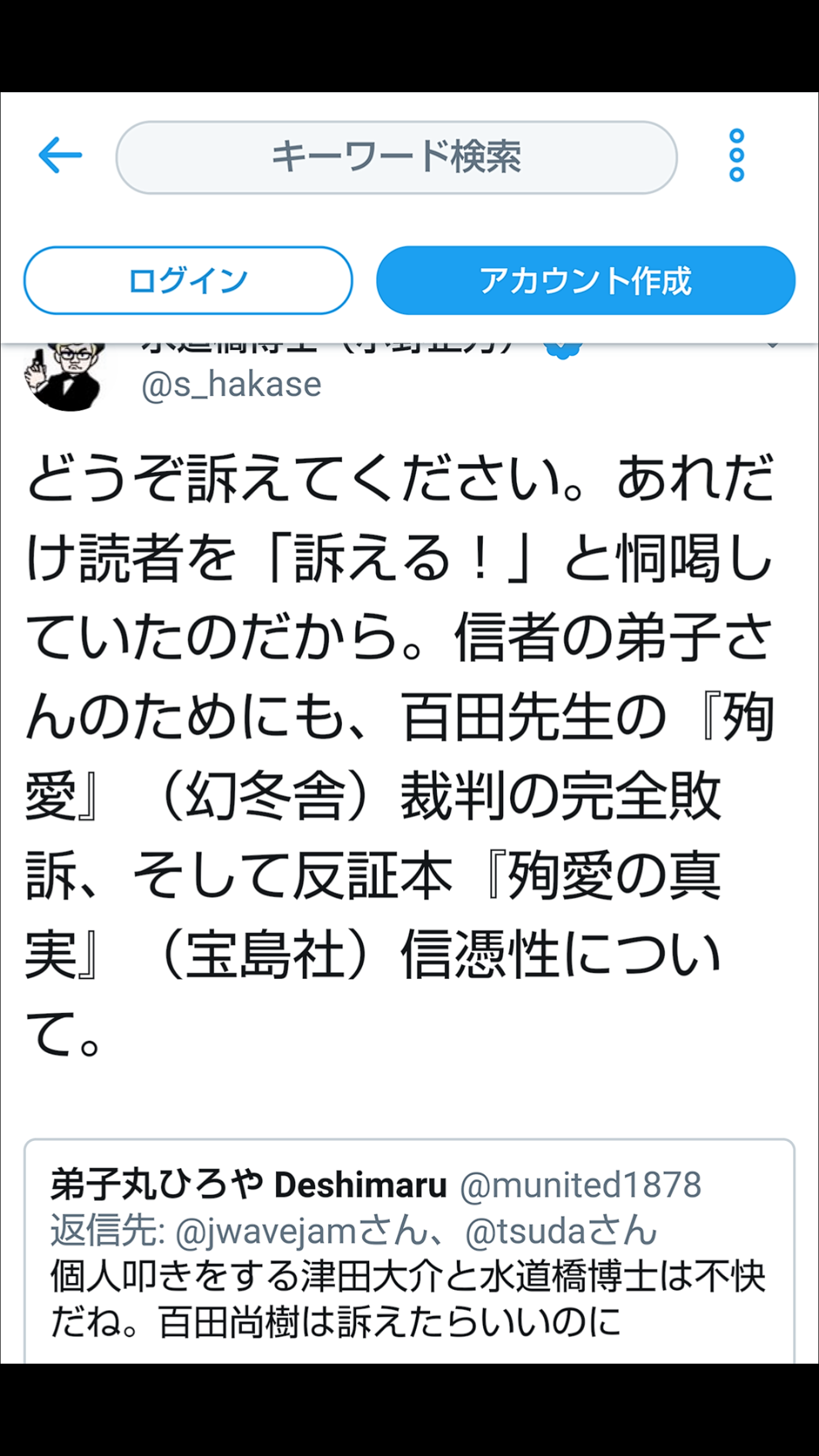This screenshot has width=819, height=1456.
Task: Tap the アカウント作成 button
Action: (x=586, y=280)
